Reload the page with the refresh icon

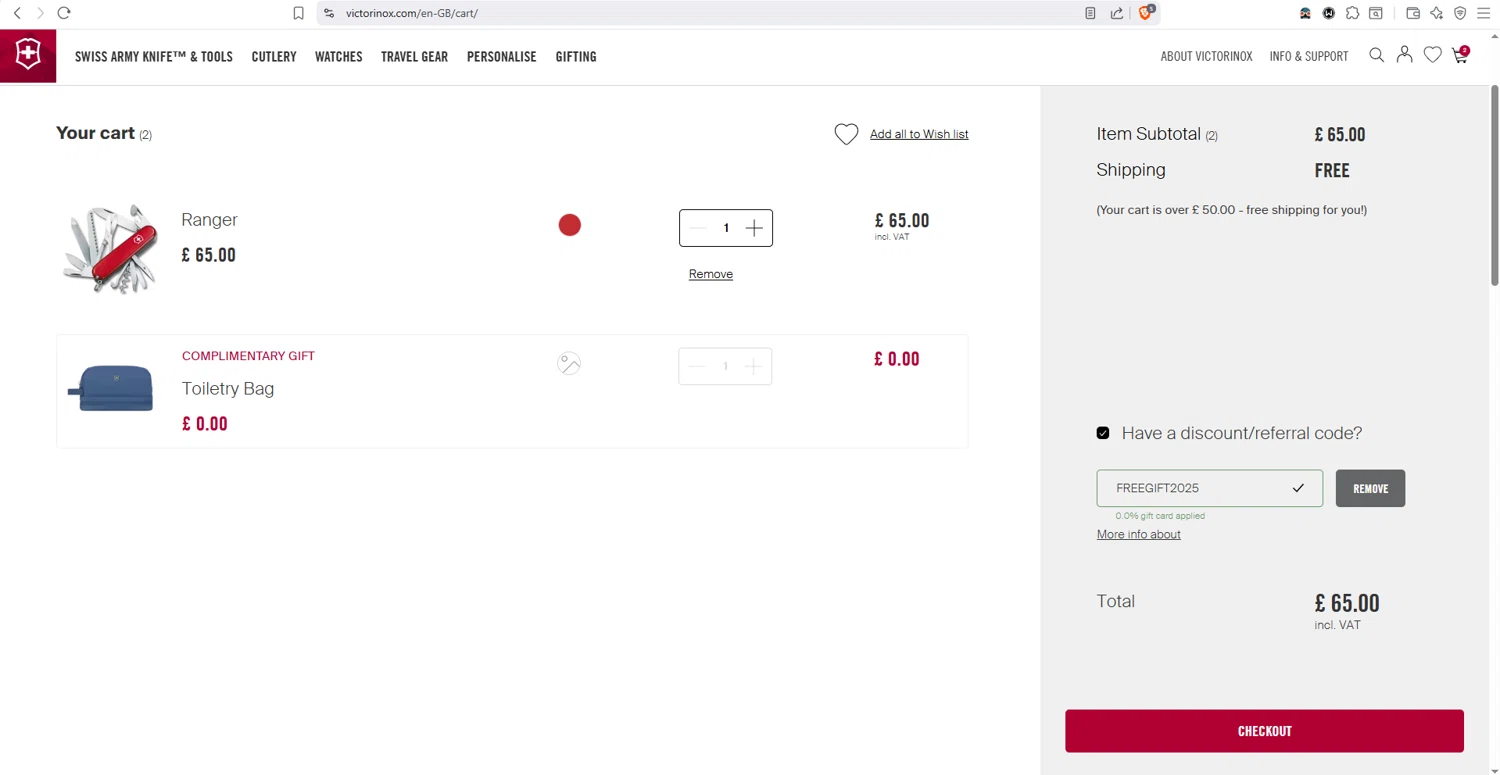64,13
